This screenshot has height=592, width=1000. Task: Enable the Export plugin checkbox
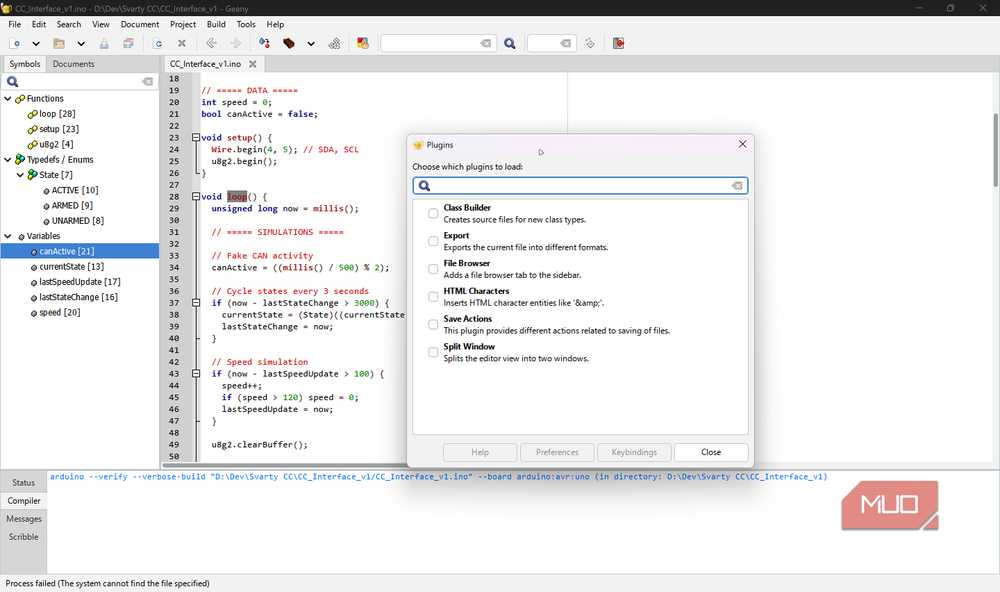tap(433, 241)
